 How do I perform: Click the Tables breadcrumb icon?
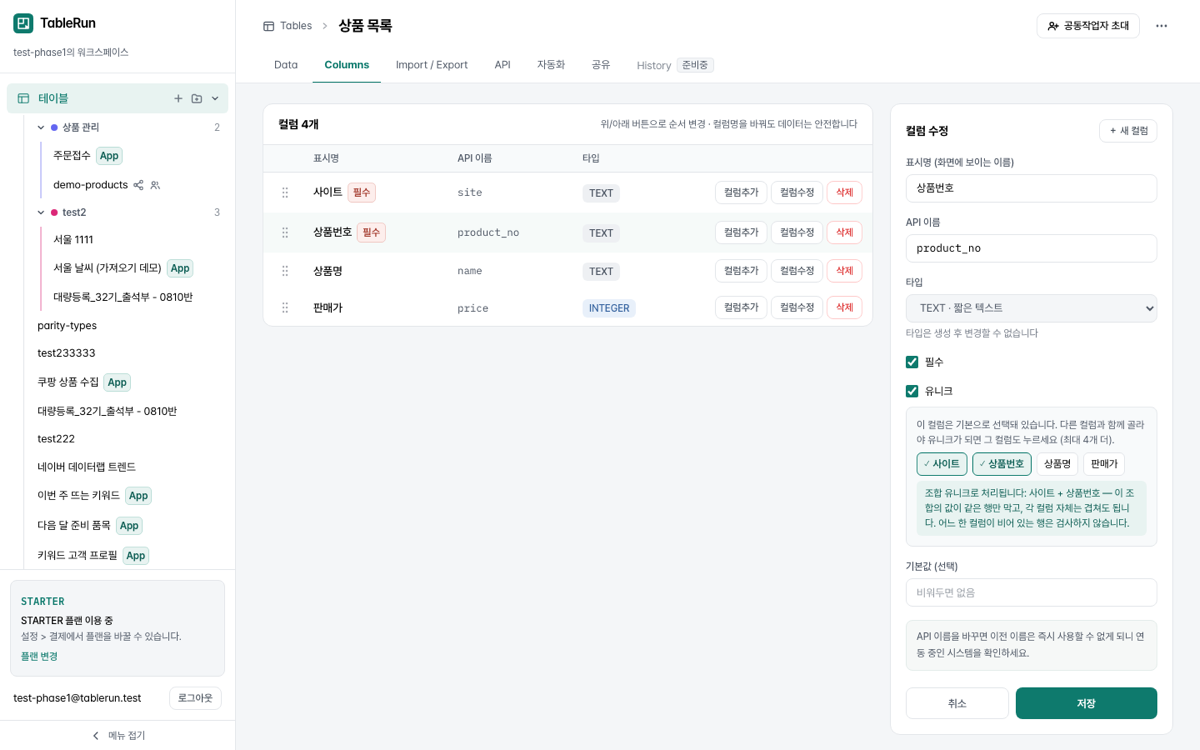click(x=268, y=26)
